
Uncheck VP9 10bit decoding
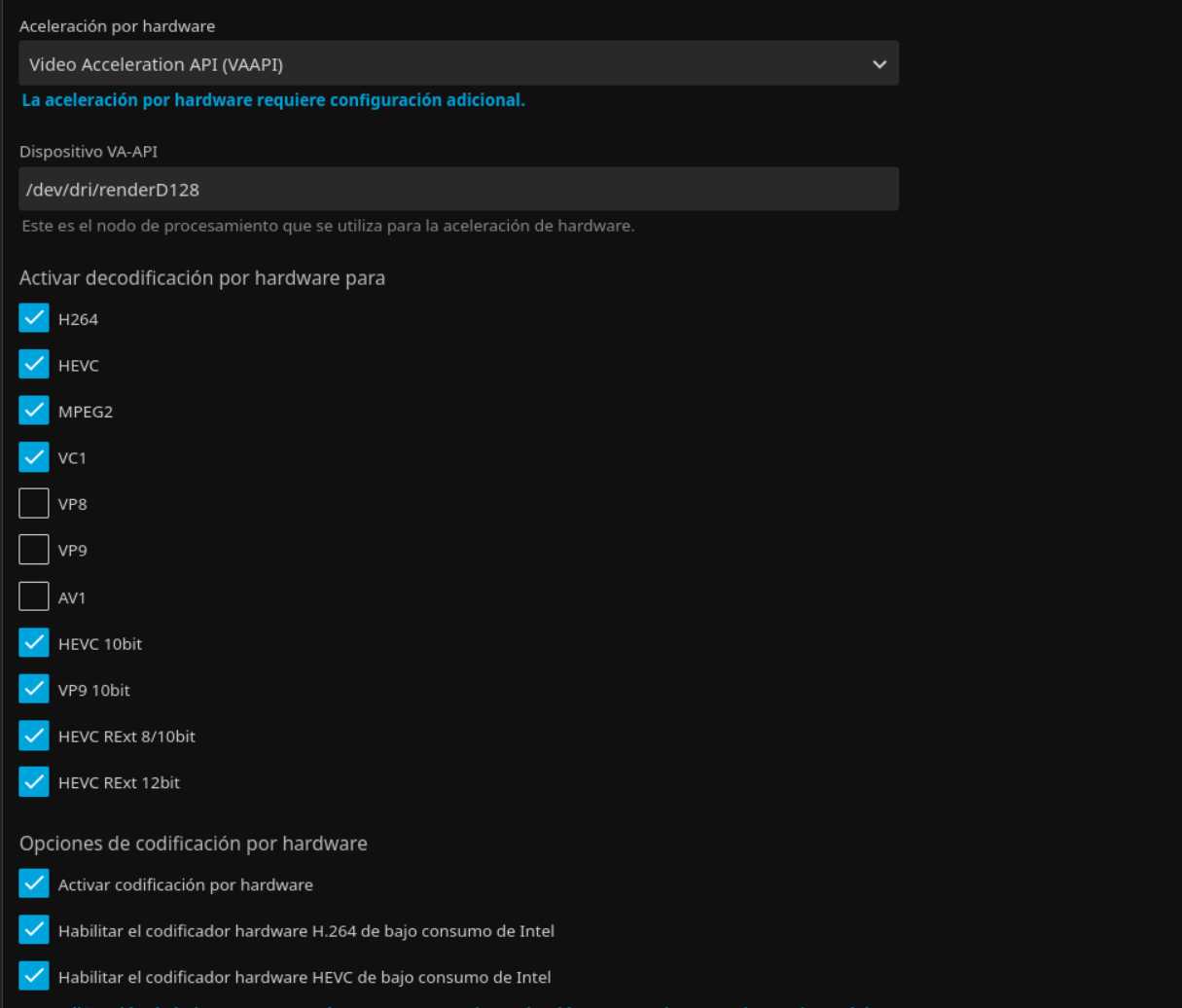pyautogui.click(x=34, y=690)
